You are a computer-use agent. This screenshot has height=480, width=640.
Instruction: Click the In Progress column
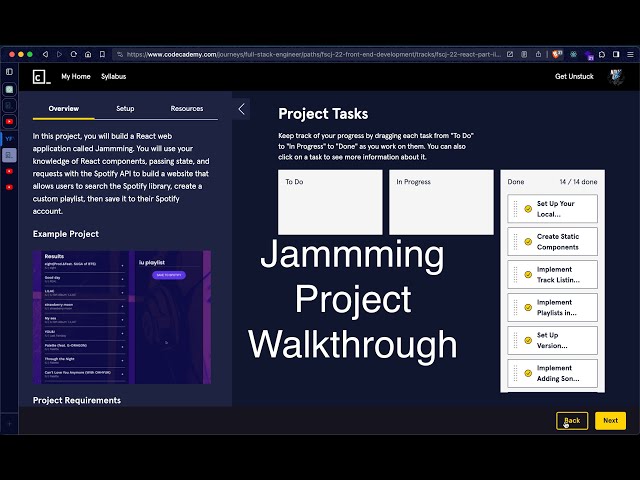tap(441, 202)
